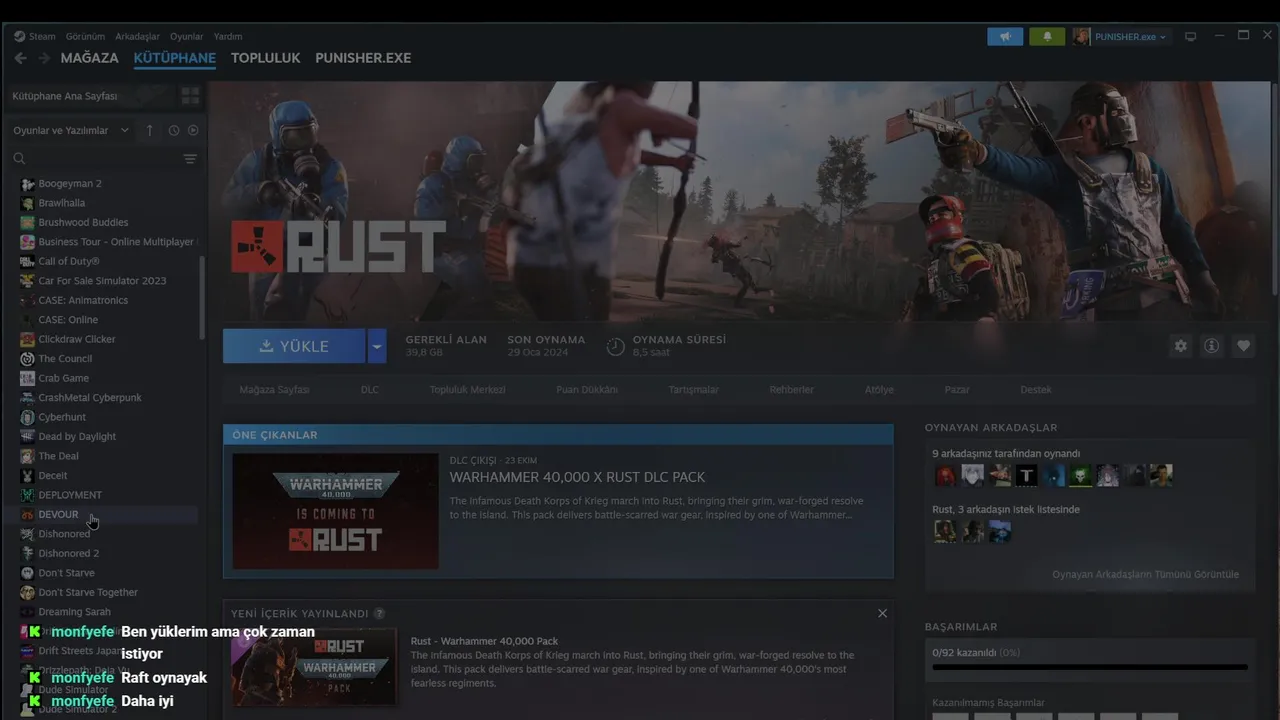Open the Mağaza Sayfası link
Viewport: 1280px width, 720px height.
click(274, 390)
